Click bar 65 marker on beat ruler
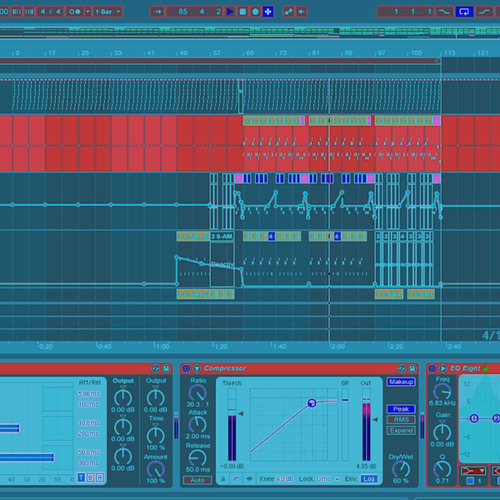The height and width of the screenshot is (500, 500). pyautogui.click(x=249, y=53)
